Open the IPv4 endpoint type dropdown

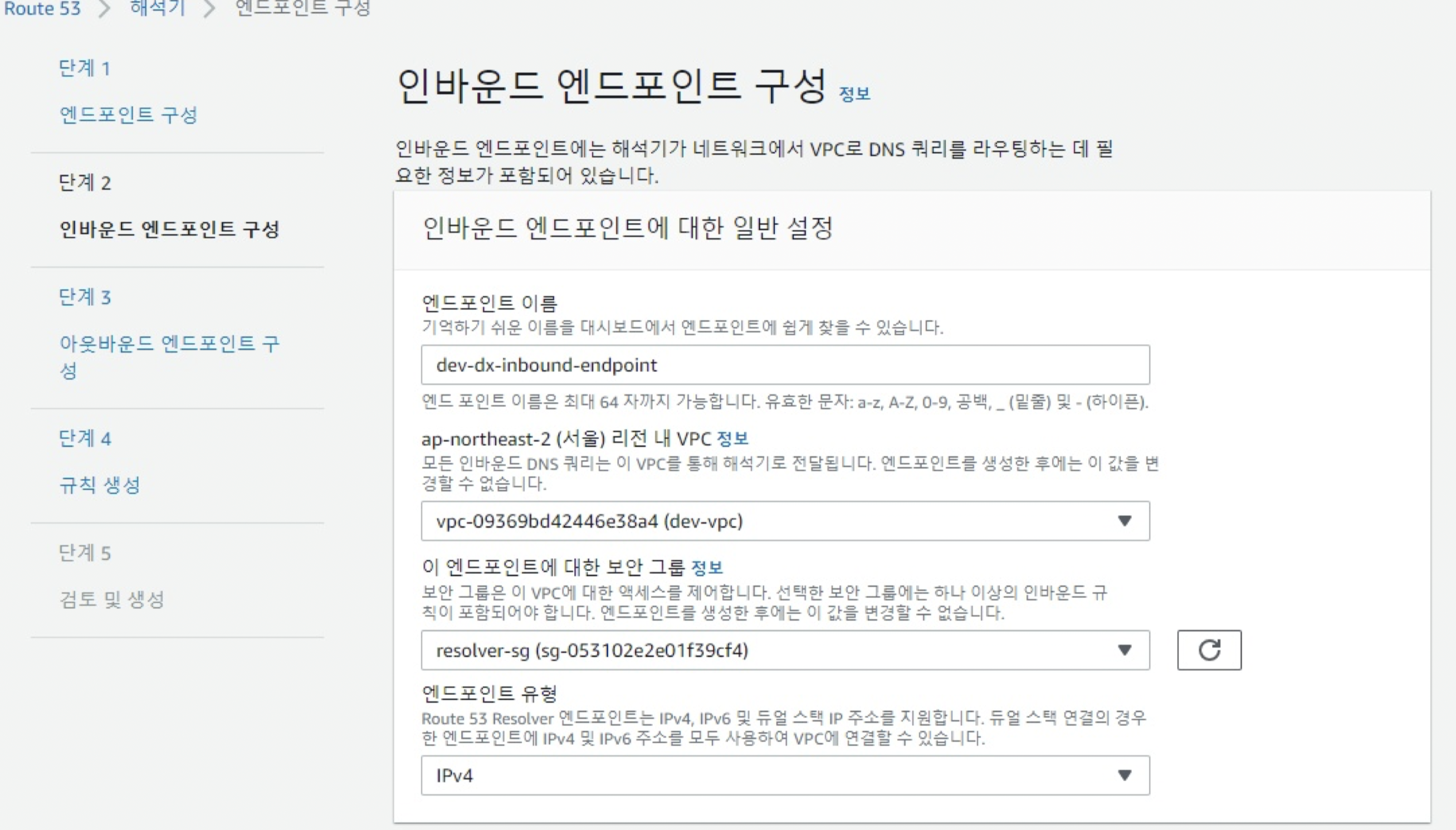pos(785,775)
